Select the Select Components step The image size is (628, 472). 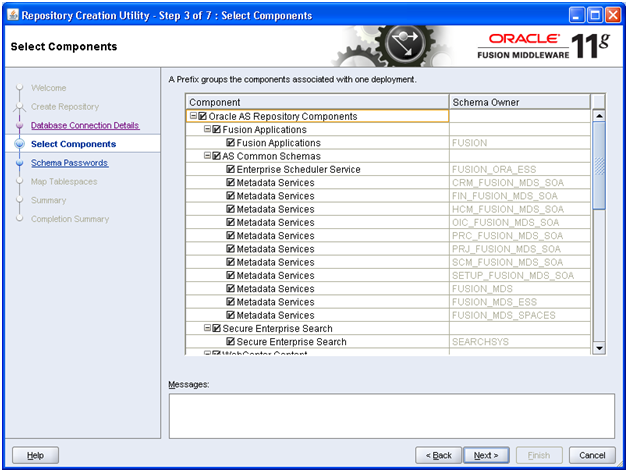pyautogui.click(x=74, y=144)
